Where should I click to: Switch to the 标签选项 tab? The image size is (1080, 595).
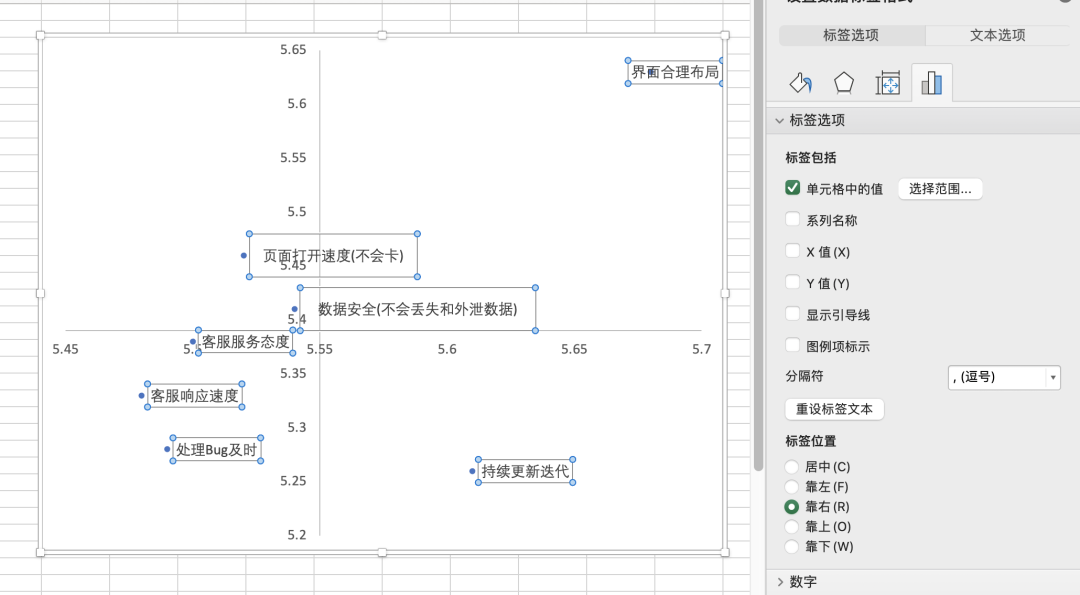(851, 35)
